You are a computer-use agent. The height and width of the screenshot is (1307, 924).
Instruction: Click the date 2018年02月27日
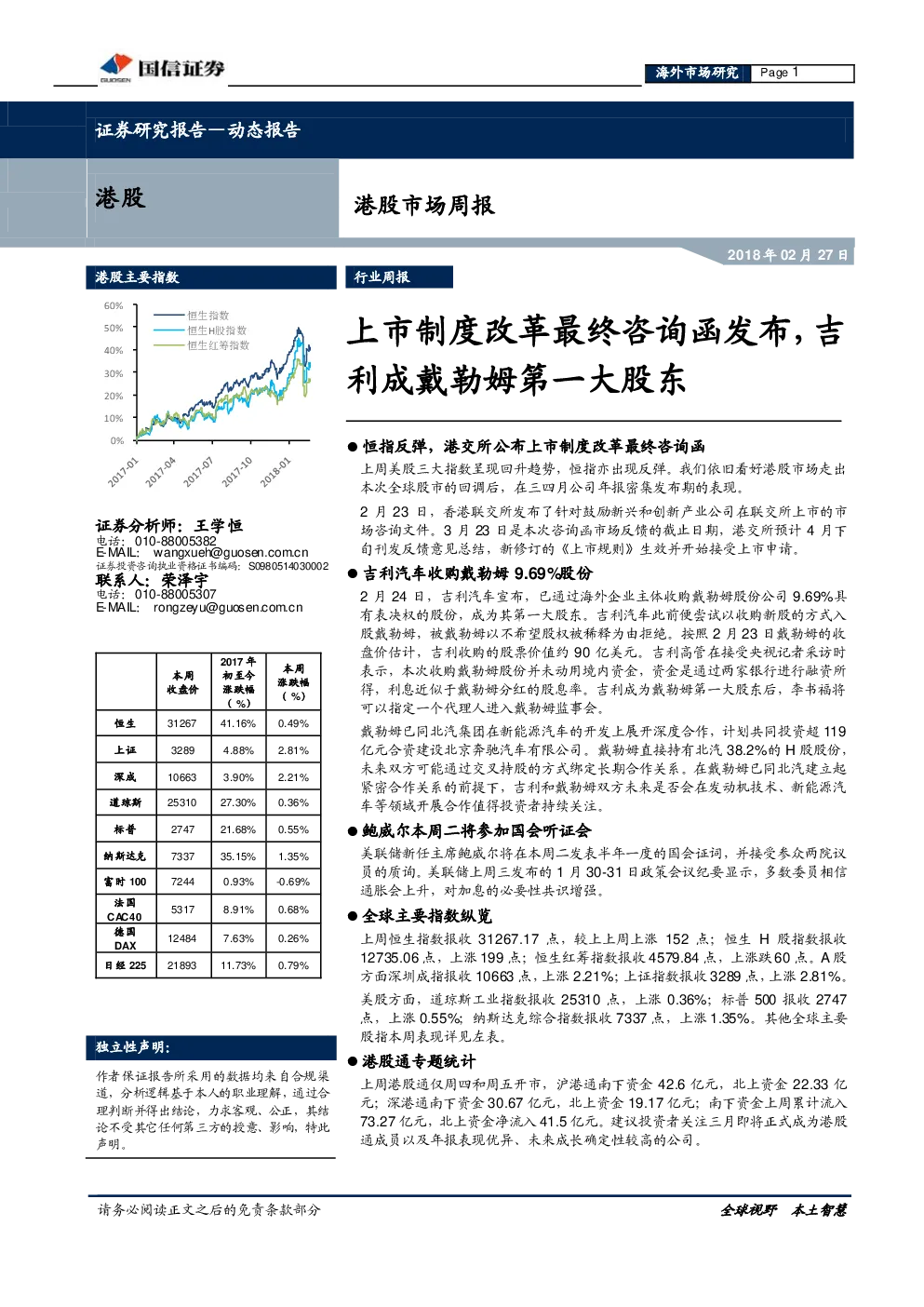(787, 255)
